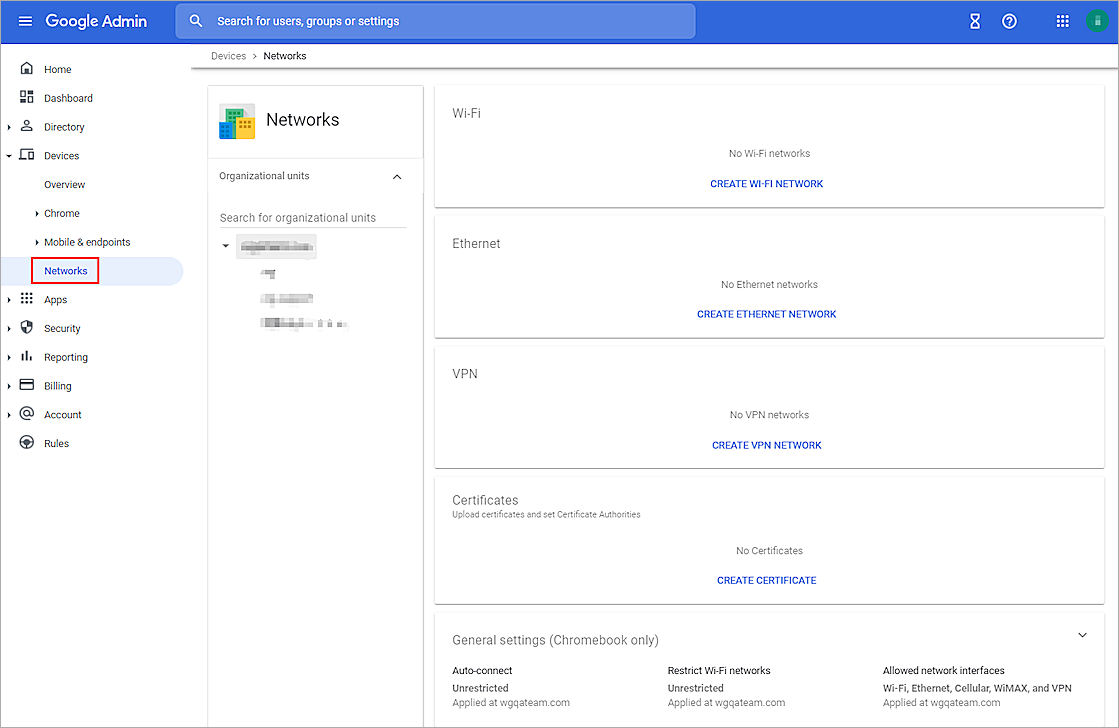This screenshot has height=728, width=1119.
Task: Select Networks in the Devices menu
Action: click(65, 270)
